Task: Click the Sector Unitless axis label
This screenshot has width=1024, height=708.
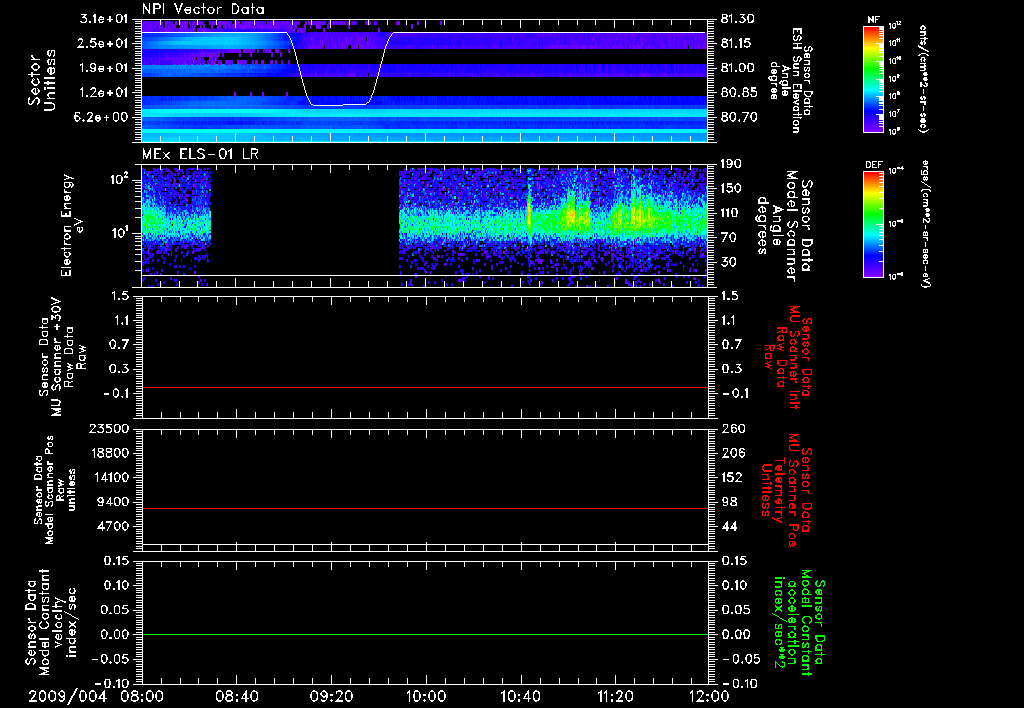Action: tap(41, 80)
